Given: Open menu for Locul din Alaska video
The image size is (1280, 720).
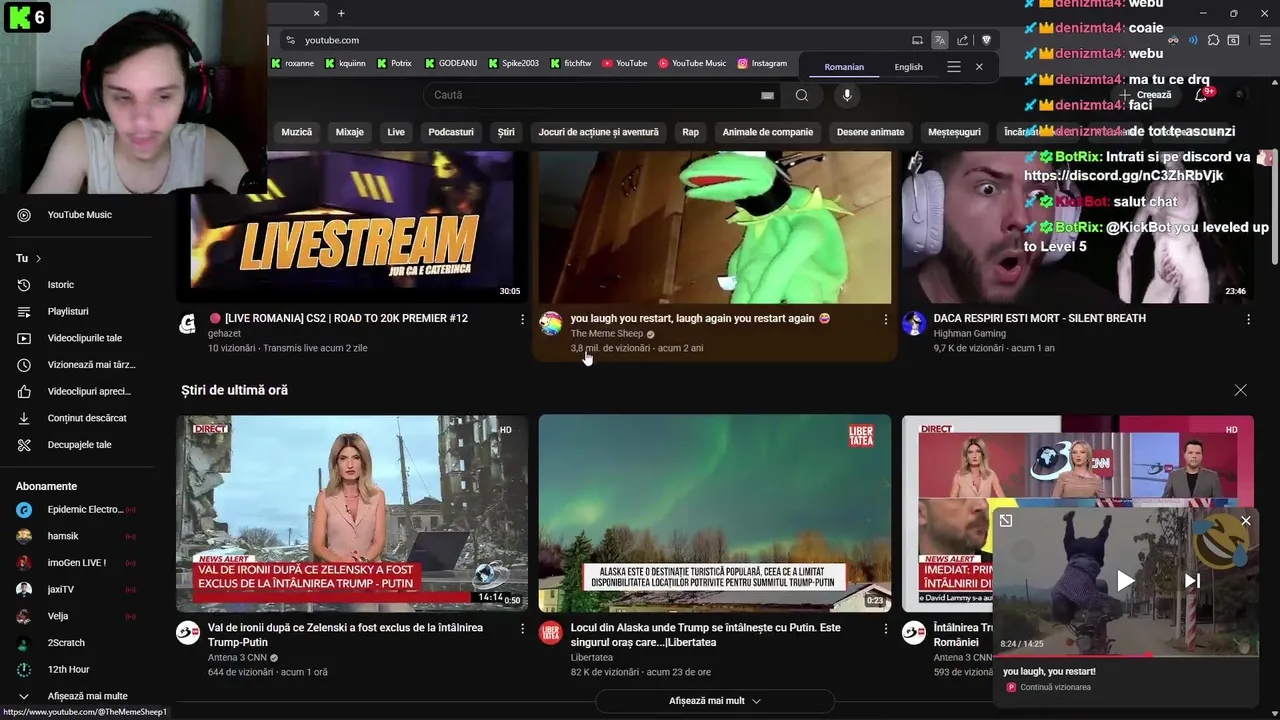Looking at the screenshot, I should 885,628.
